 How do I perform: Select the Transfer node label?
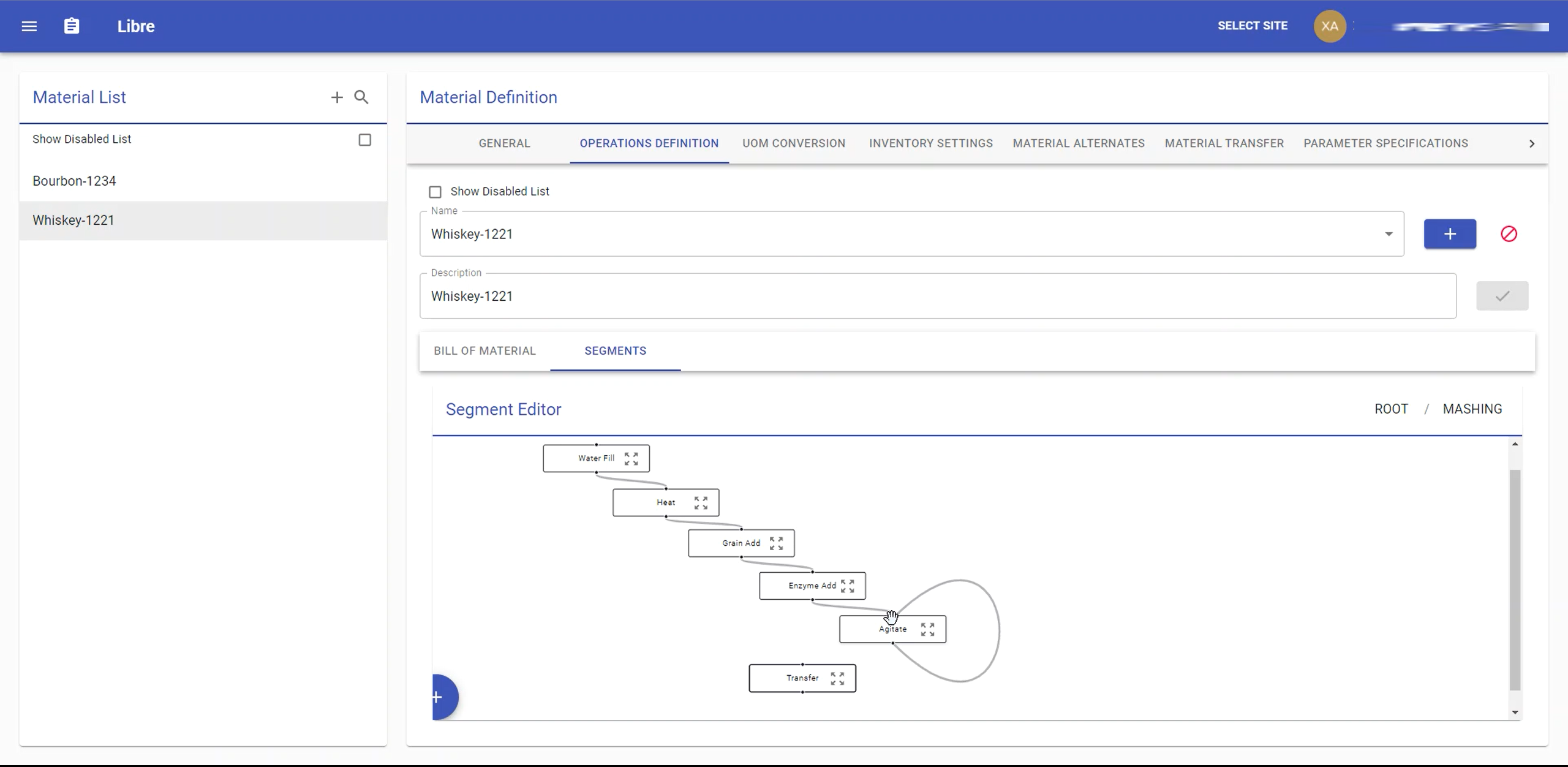tap(802, 678)
